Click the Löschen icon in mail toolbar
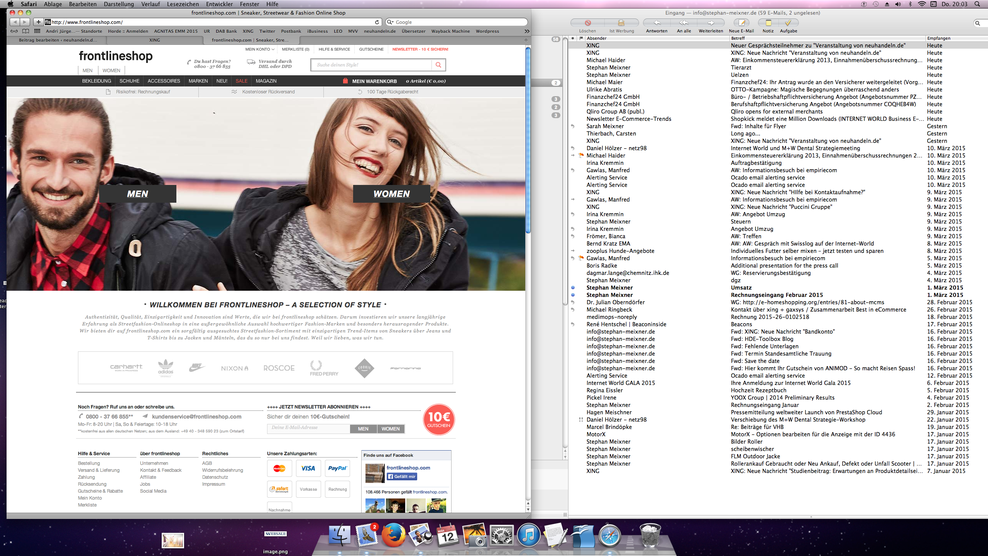 click(587, 23)
